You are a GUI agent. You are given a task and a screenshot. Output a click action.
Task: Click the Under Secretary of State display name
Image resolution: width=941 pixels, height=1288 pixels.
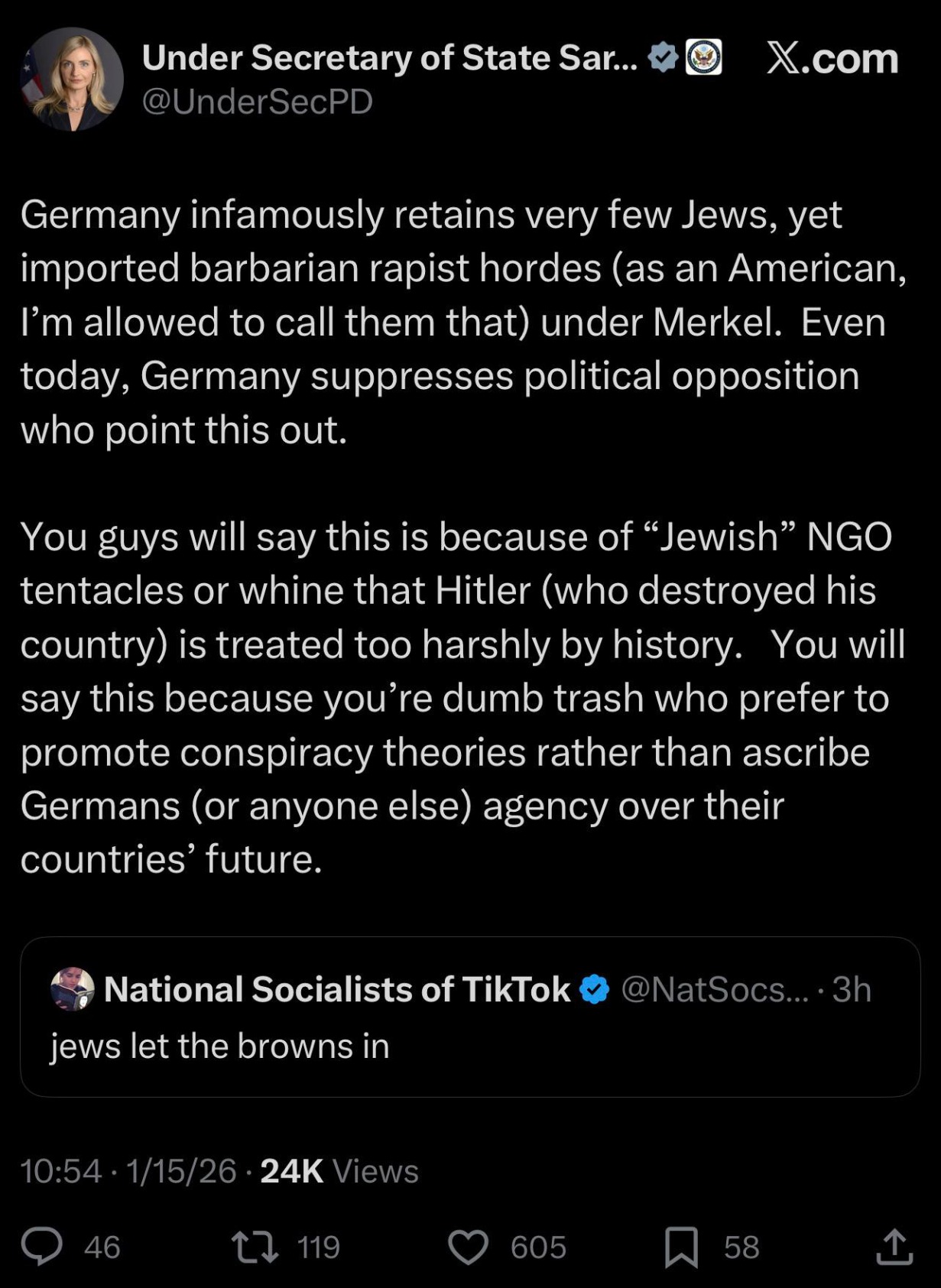(x=389, y=58)
